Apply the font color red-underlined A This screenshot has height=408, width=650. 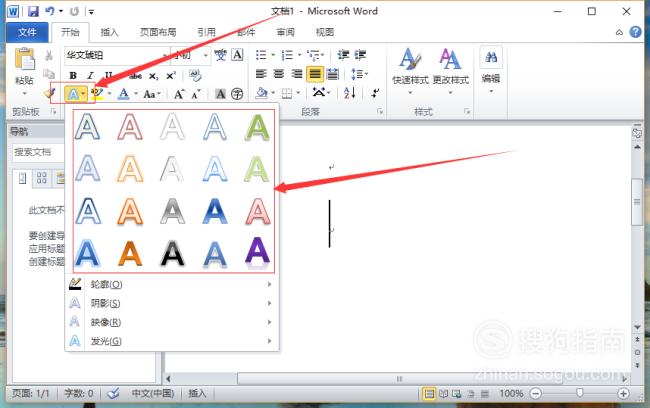point(124,94)
